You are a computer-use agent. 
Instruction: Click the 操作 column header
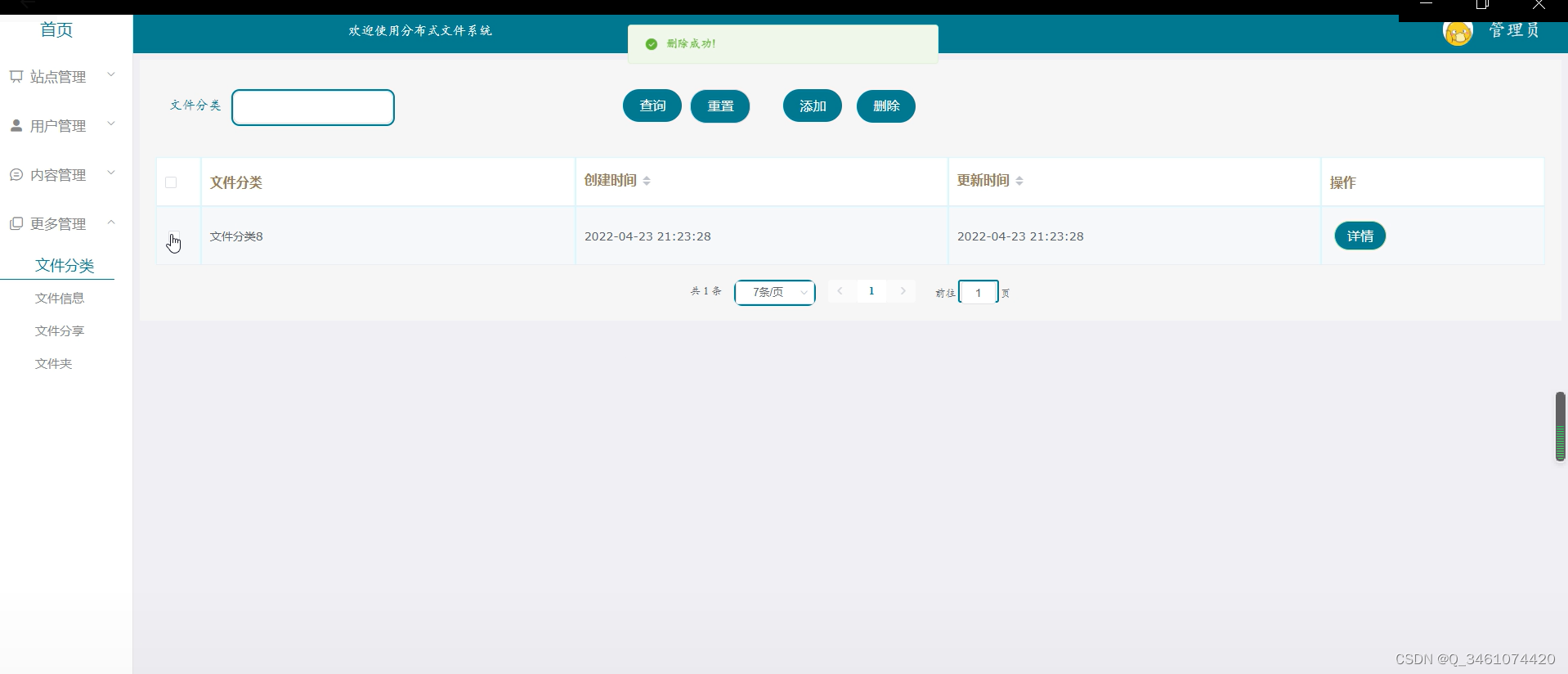tap(1342, 182)
